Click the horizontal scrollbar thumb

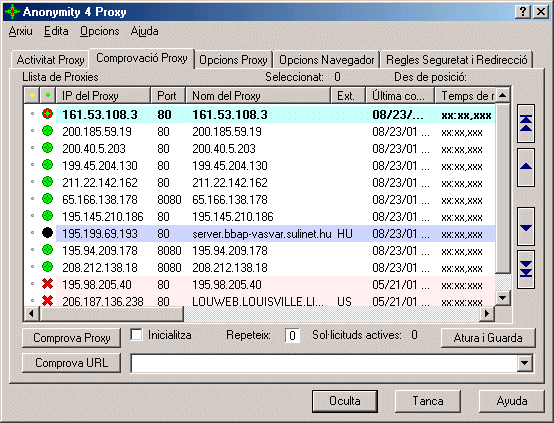[111, 313]
